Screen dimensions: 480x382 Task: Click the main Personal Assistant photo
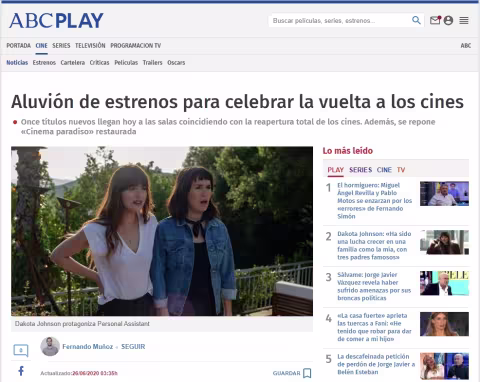click(162, 231)
